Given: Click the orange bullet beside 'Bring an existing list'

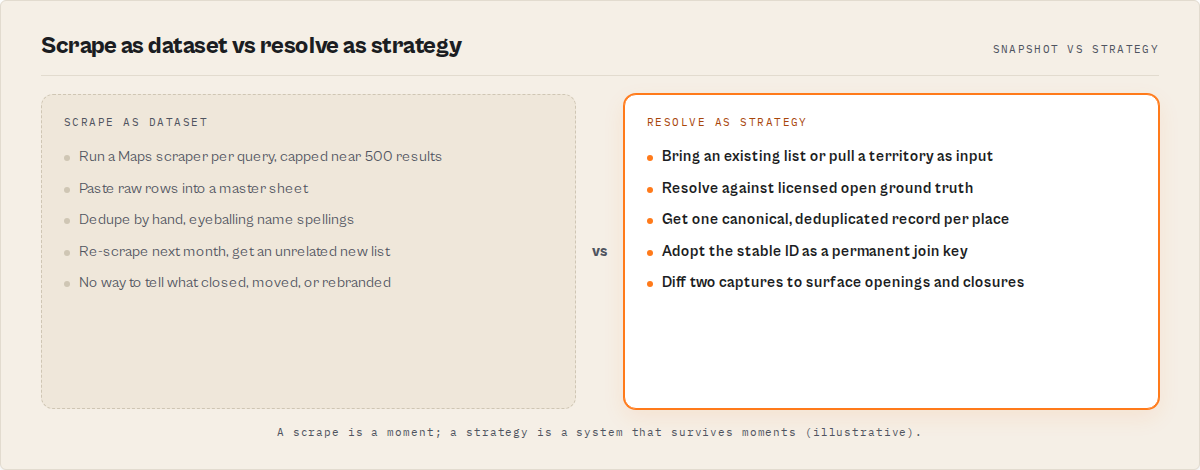Looking at the screenshot, I should tap(650, 158).
